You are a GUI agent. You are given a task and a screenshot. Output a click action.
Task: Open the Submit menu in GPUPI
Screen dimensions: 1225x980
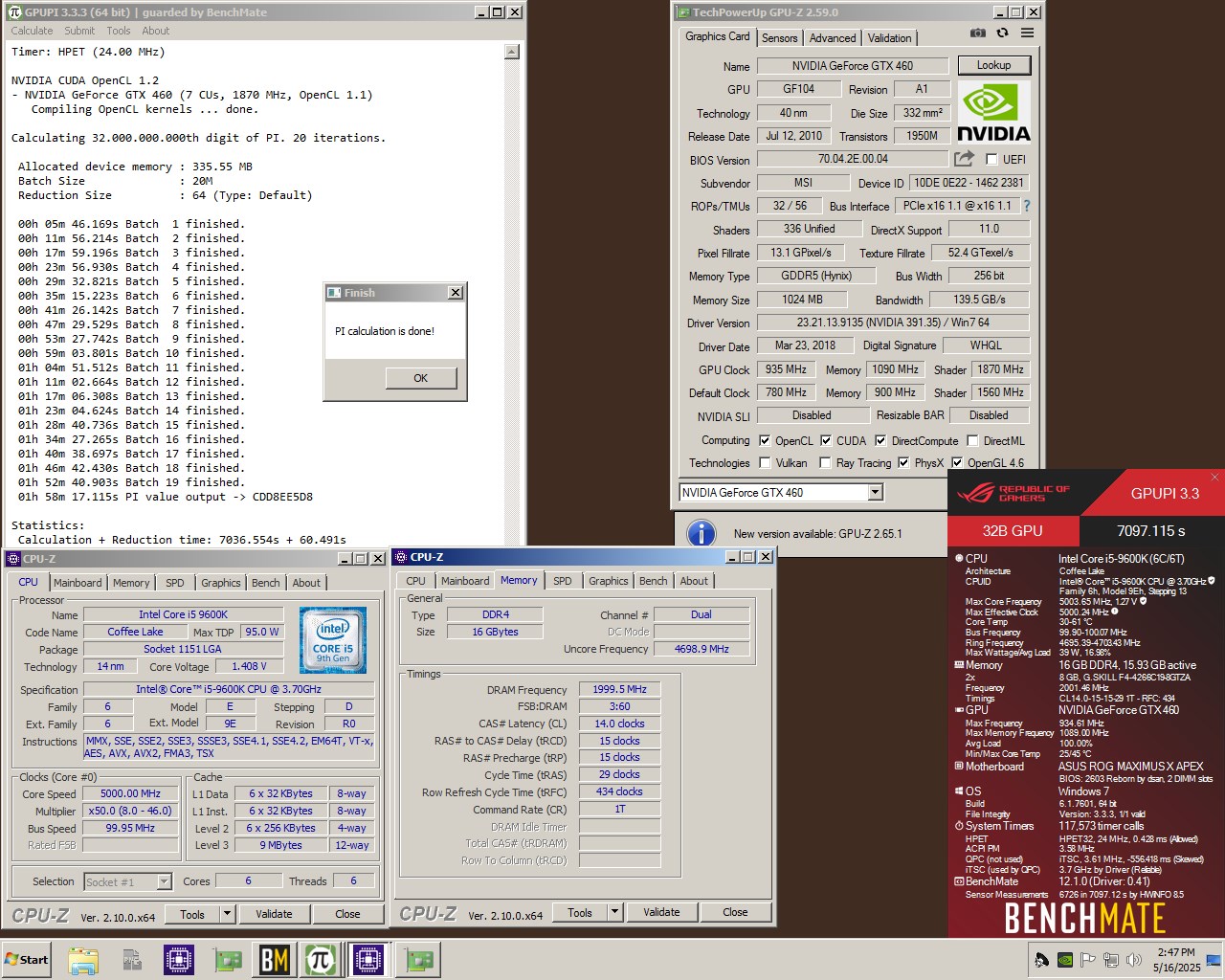point(79,31)
